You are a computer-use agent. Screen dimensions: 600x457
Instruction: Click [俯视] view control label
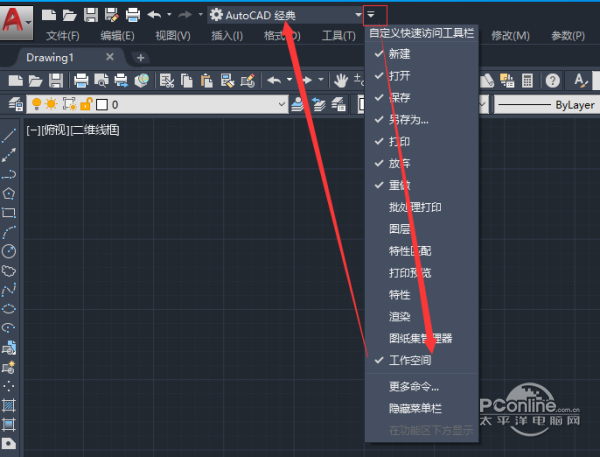pyautogui.click(x=55, y=131)
